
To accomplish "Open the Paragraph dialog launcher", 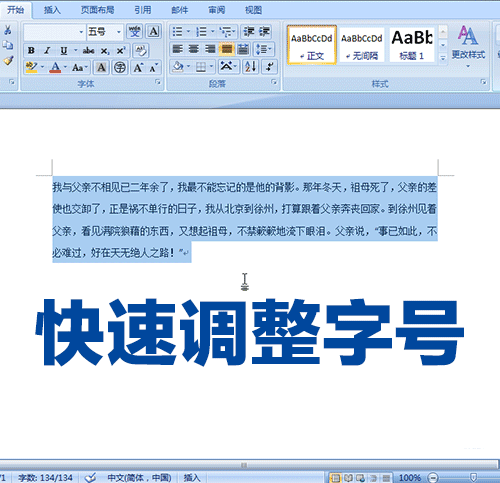I will pos(274,82).
